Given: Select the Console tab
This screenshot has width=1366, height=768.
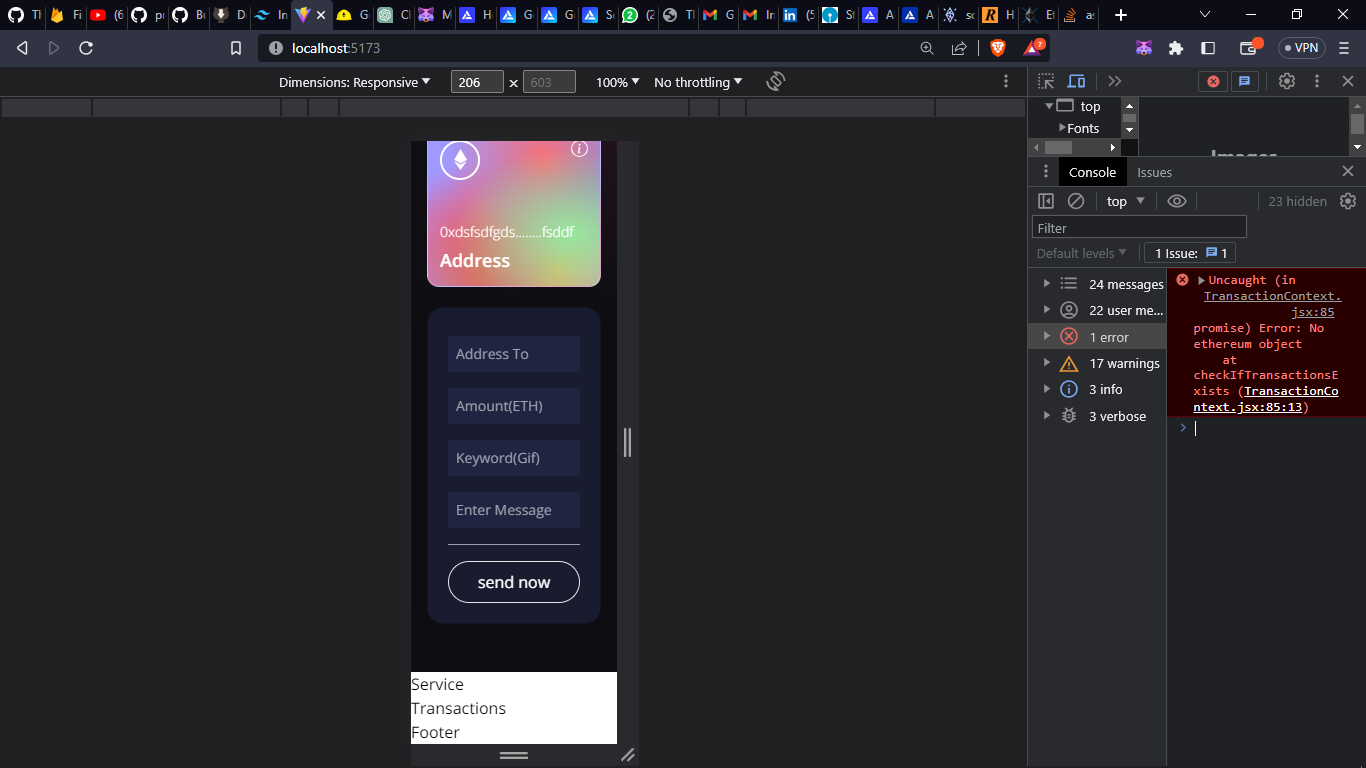Looking at the screenshot, I should pyautogui.click(x=1092, y=171).
